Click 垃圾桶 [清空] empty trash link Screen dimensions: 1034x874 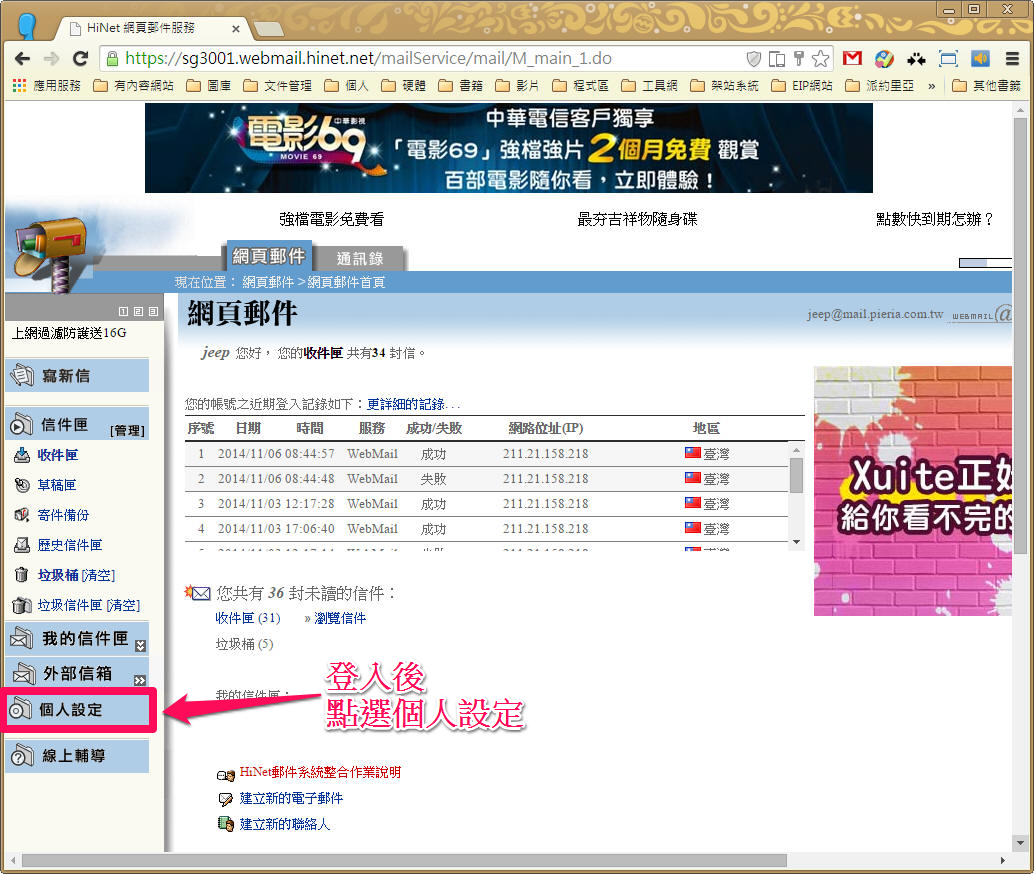tap(98, 575)
